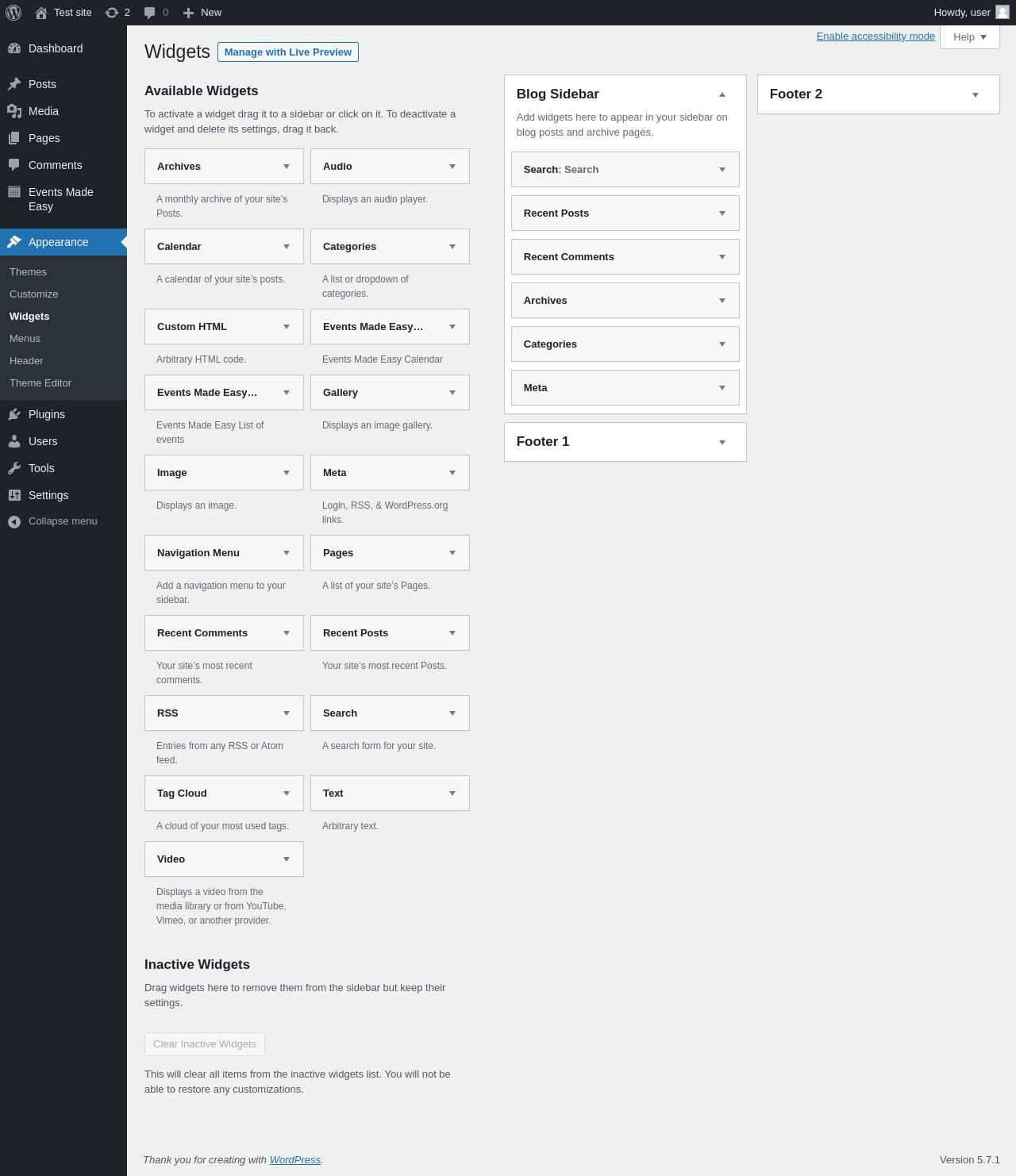Expand the available Gallery widget arrow
The width and height of the screenshot is (1016, 1176).
[x=452, y=393]
